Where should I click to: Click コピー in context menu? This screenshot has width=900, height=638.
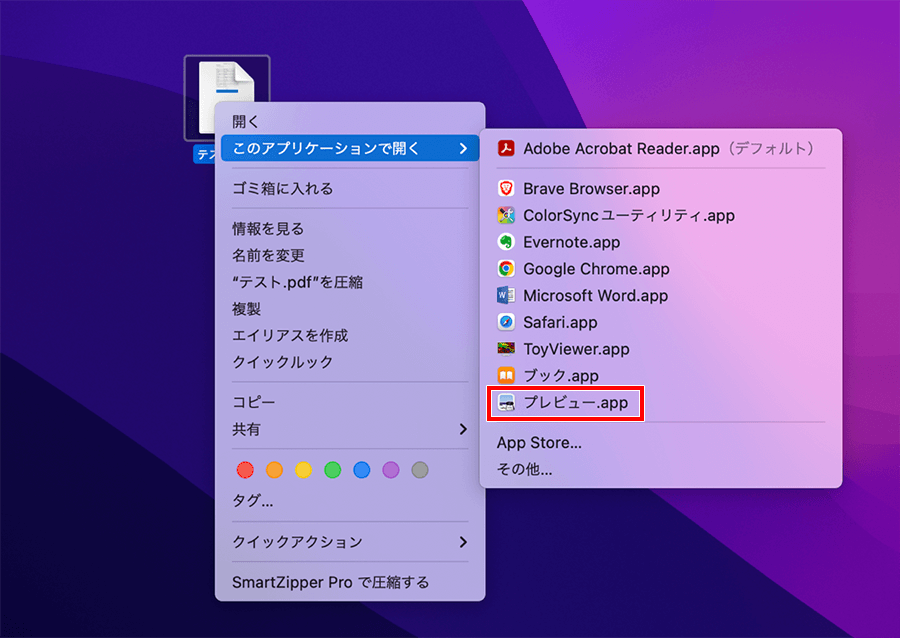pyautogui.click(x=350, y=402)
